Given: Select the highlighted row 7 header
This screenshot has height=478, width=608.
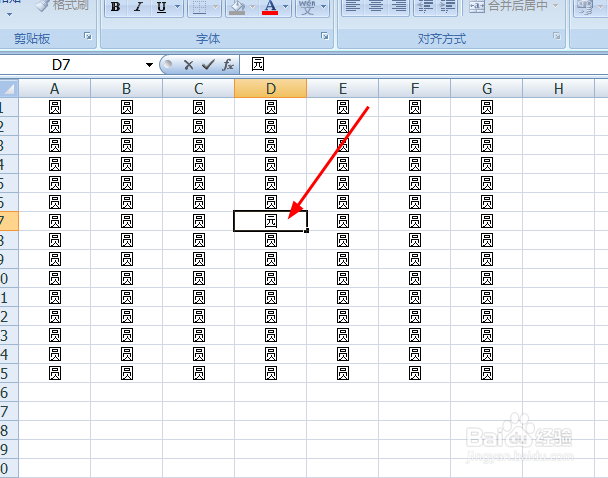Looking at the screenshot, I should (9, 221).
